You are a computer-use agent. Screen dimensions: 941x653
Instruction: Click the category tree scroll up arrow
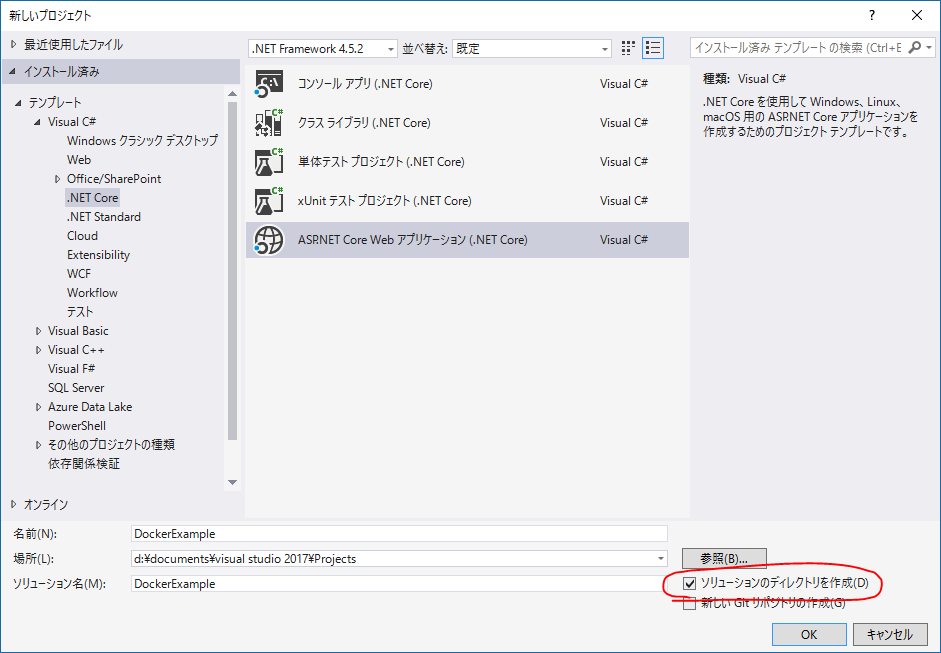click(232, 93)
